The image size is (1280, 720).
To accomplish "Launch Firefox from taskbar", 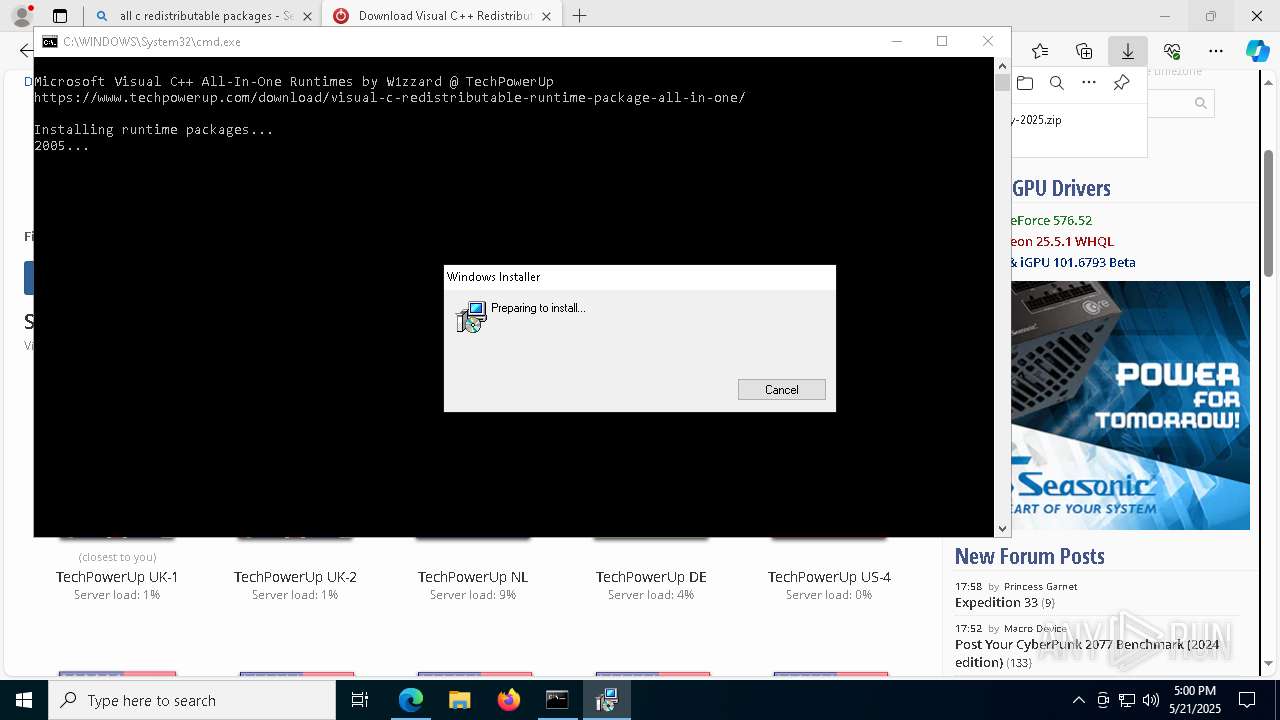I will (x=508, y=700).
